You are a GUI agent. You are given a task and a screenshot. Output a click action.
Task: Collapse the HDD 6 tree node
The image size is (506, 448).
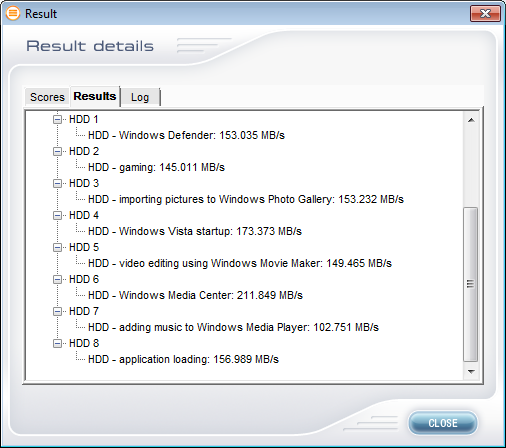click(x=57, y=279)
